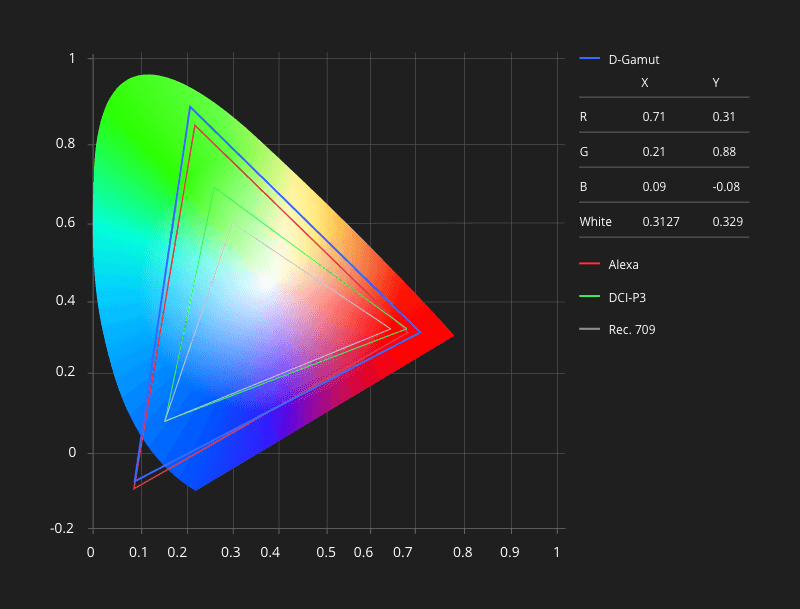Click the blue D-Gamut line swatch

[590, 59]
